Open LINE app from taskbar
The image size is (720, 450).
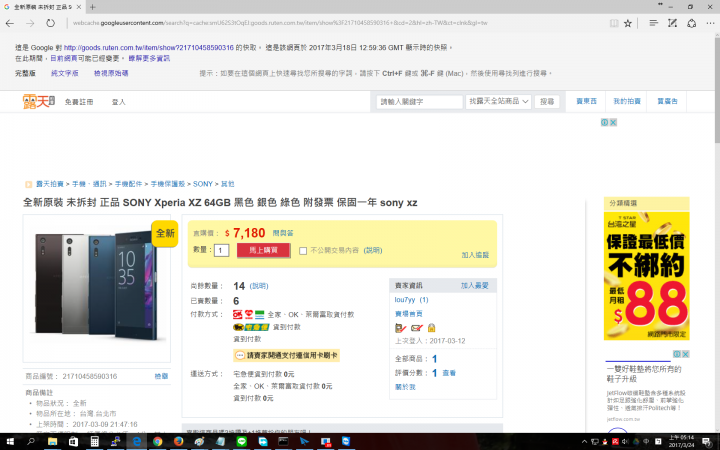click(242, 442)
